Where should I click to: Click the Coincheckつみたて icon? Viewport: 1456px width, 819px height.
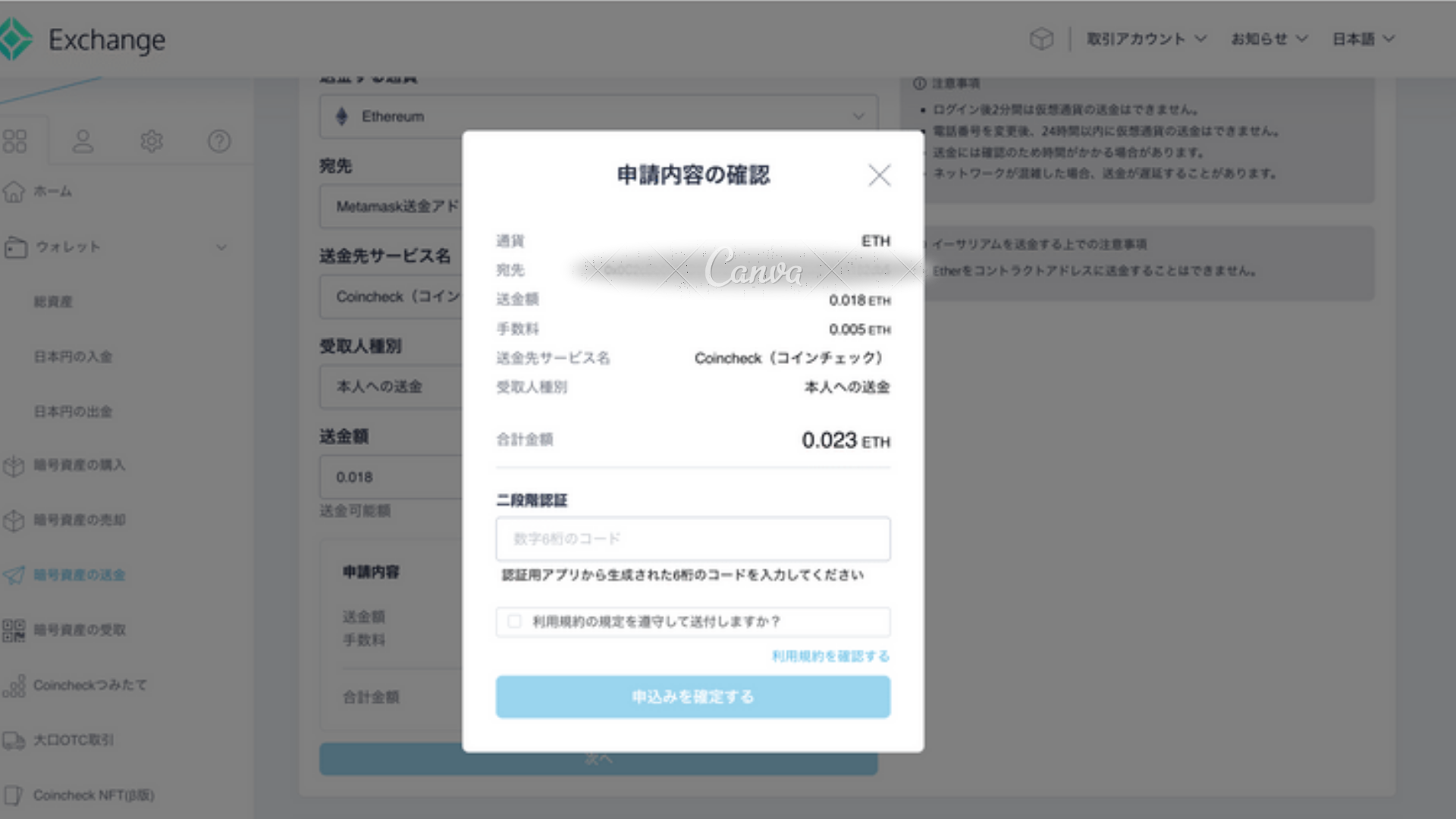(14, 686)
